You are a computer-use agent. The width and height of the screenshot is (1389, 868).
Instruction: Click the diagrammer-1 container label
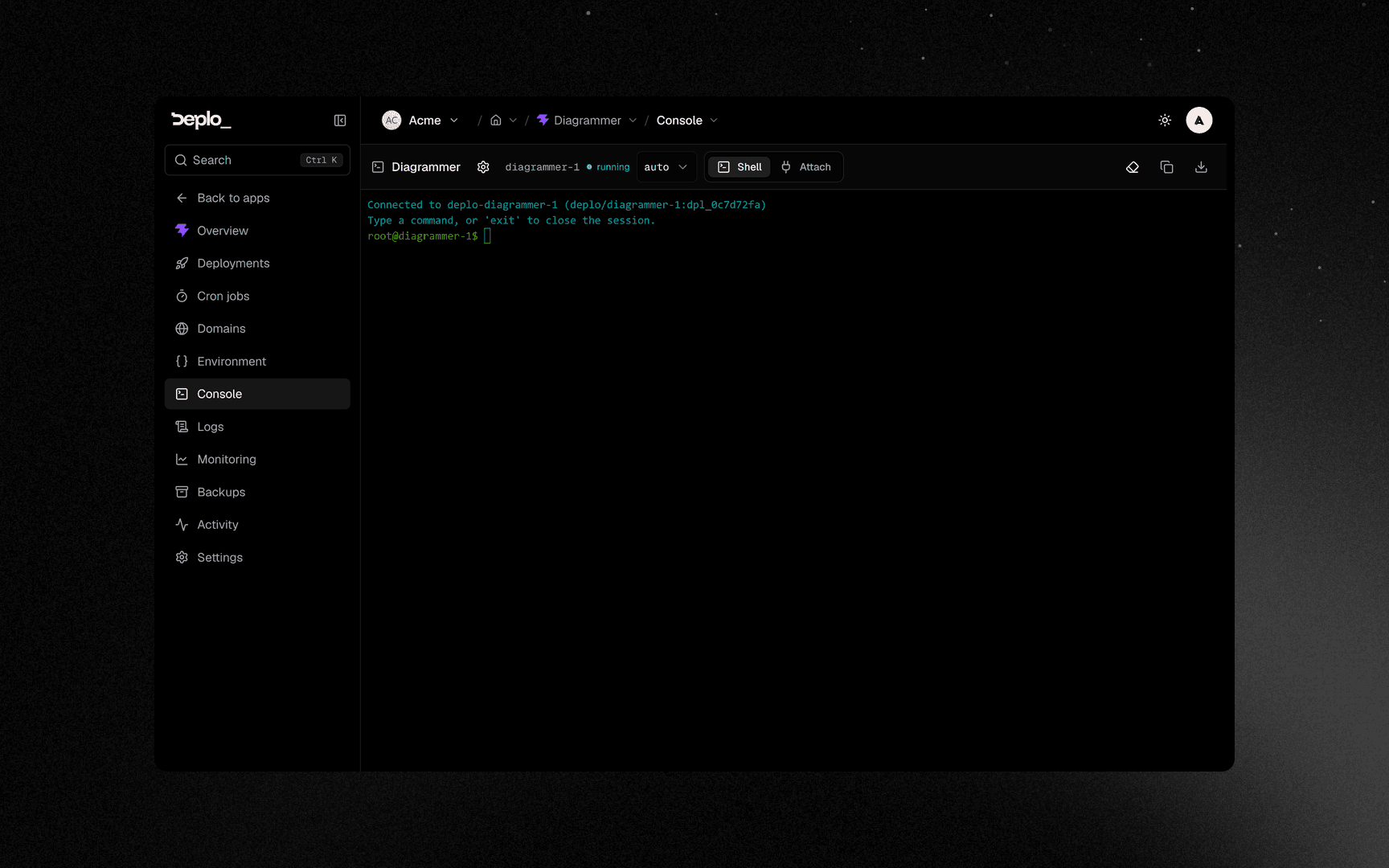coord(542,167)
